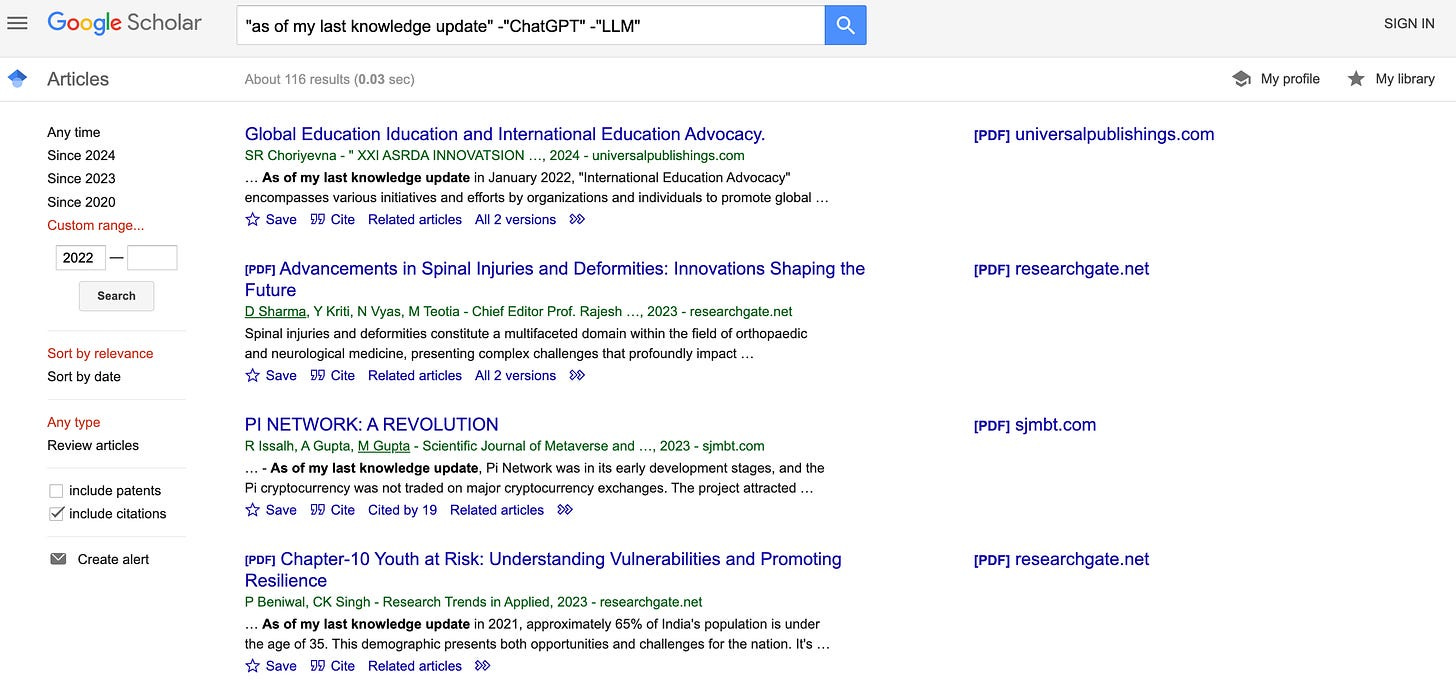1456x690 pixels.
Task: Click SIGN IN
Action: click(1409, 24)
